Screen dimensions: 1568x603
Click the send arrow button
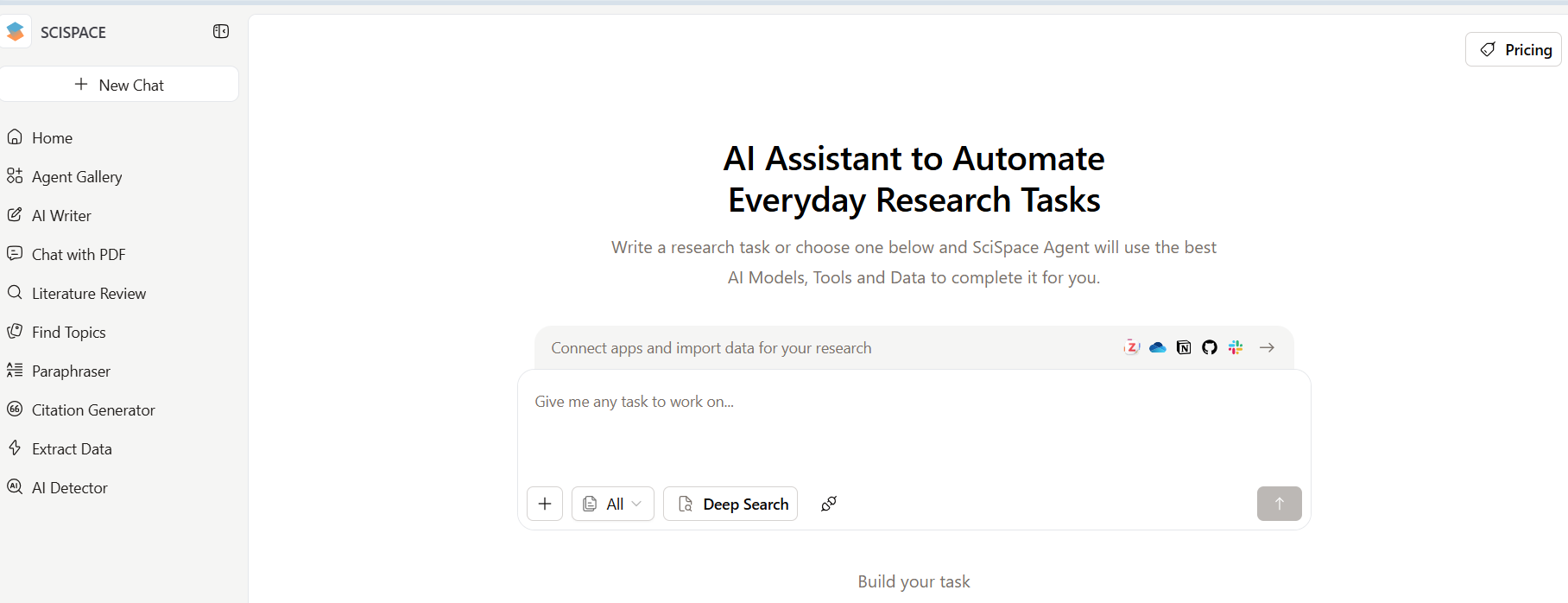click(1279, 504)
